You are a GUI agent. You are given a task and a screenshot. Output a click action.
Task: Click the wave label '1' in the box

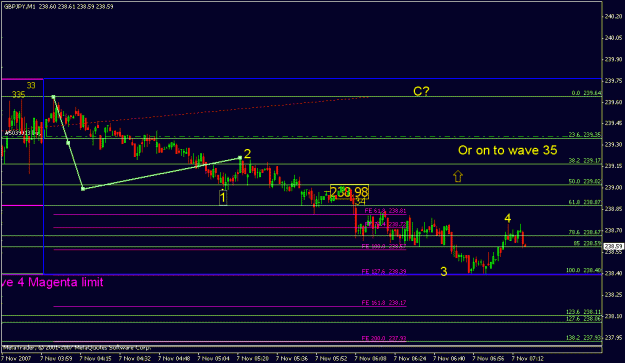click(x=223, y=197)
